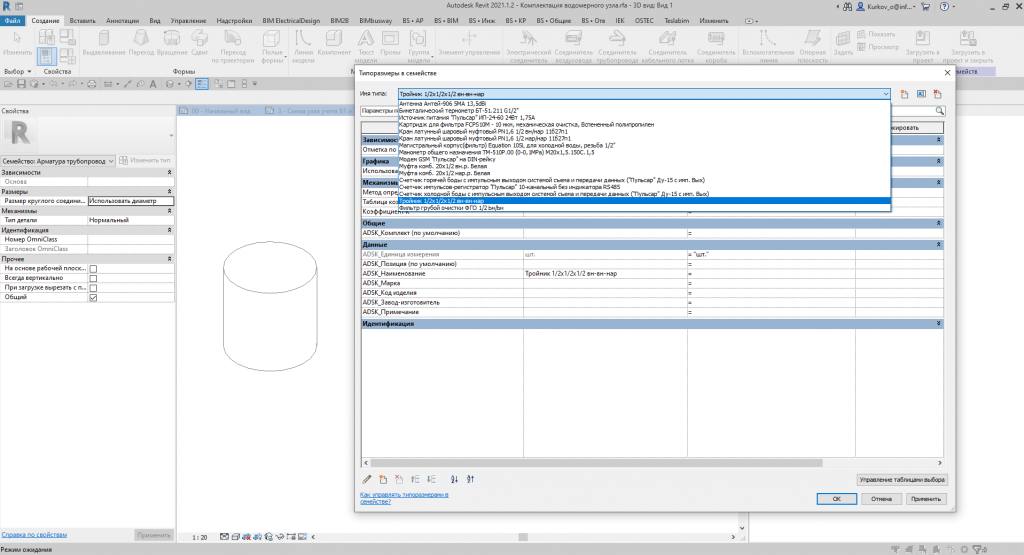Viewport: 1024px width, 555px height.
Task: Switch to the Вид ribbon tab
Action: pyautogui.click(x=155, y=20)
